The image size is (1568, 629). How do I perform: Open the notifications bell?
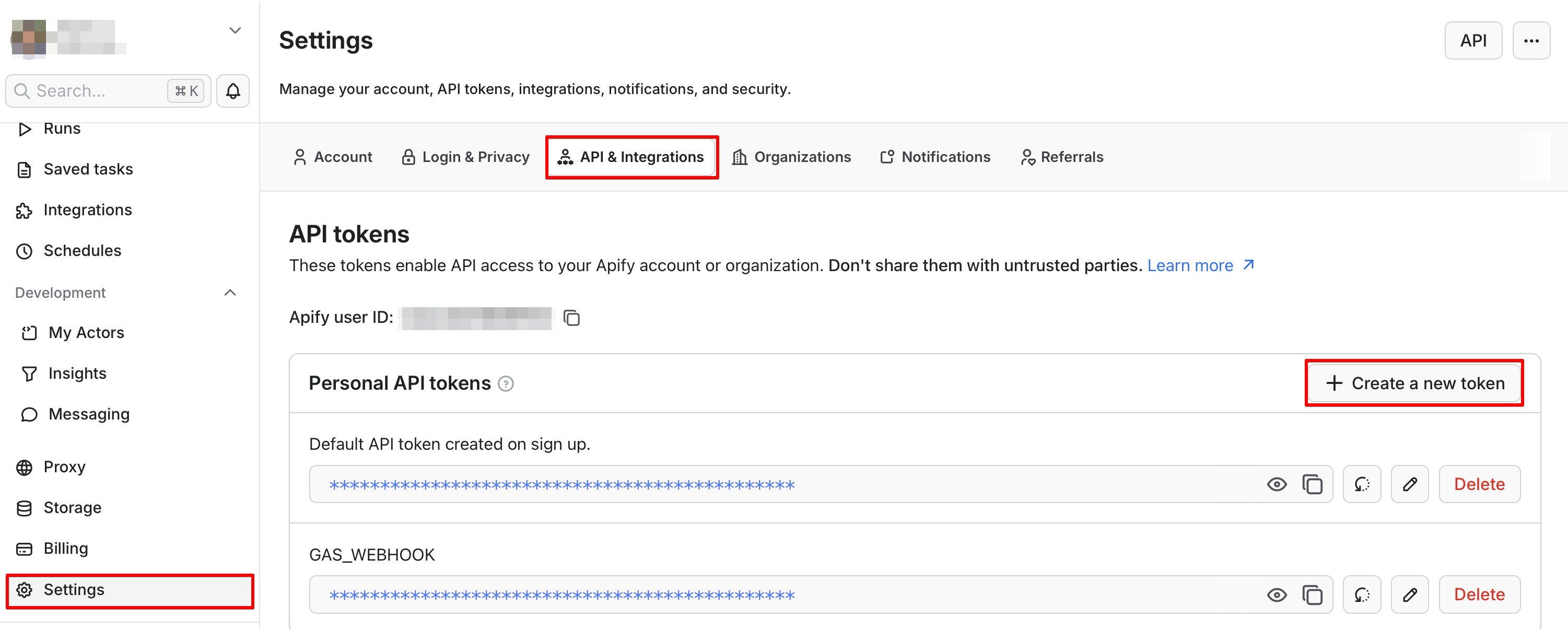(x=232, y=91)
